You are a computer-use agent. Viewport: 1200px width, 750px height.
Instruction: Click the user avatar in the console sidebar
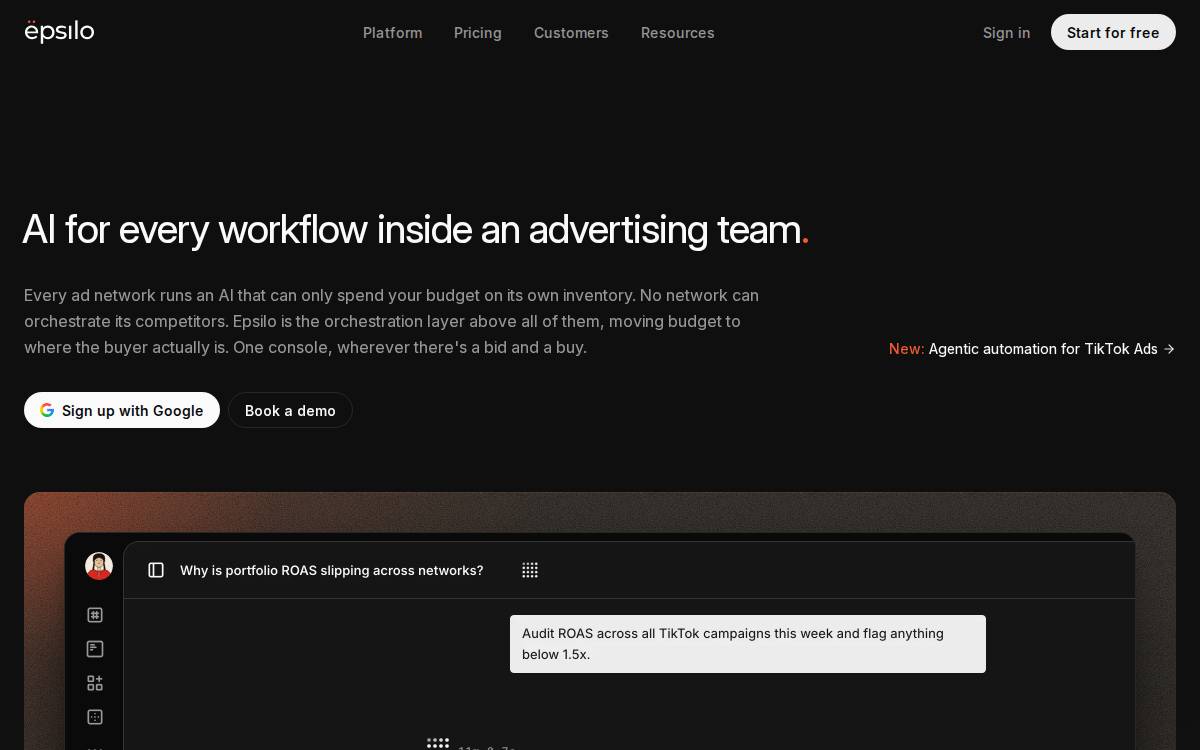point(98,566)
